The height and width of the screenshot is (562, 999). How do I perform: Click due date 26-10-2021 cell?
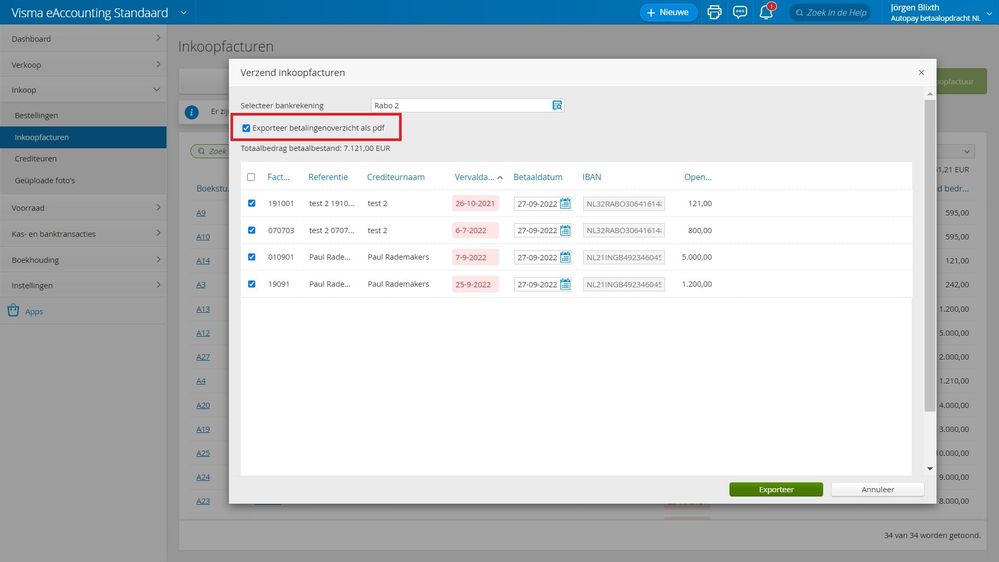click(x=475, y=203)
